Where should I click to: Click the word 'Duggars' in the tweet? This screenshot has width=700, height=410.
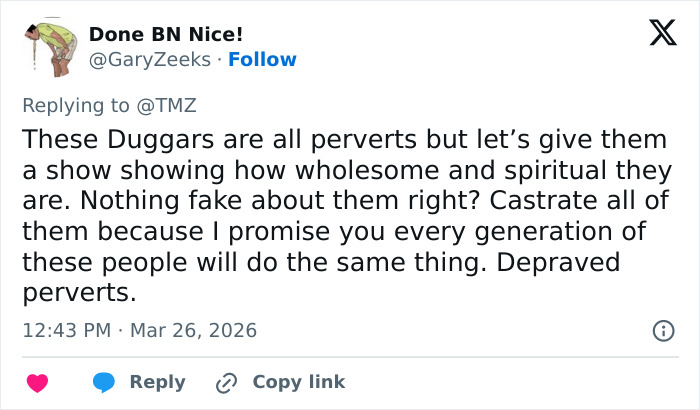point(131,138)
